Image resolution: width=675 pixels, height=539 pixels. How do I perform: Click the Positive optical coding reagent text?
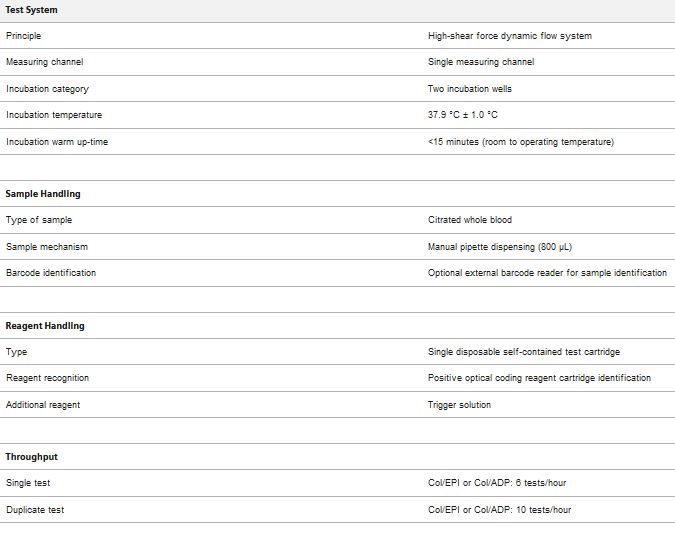click(x=539, y=378)
